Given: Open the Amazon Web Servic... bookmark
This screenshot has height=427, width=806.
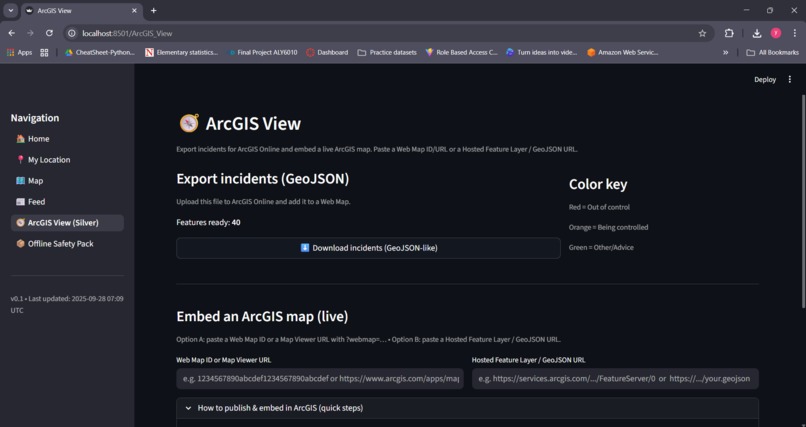Looking at the screenshot, I should (x=622, y=52).
